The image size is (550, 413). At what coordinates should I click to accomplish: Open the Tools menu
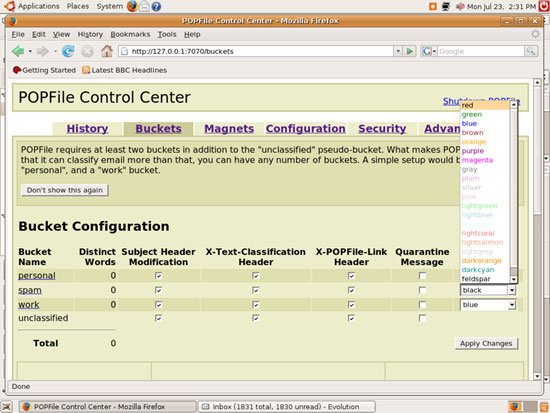167,34
